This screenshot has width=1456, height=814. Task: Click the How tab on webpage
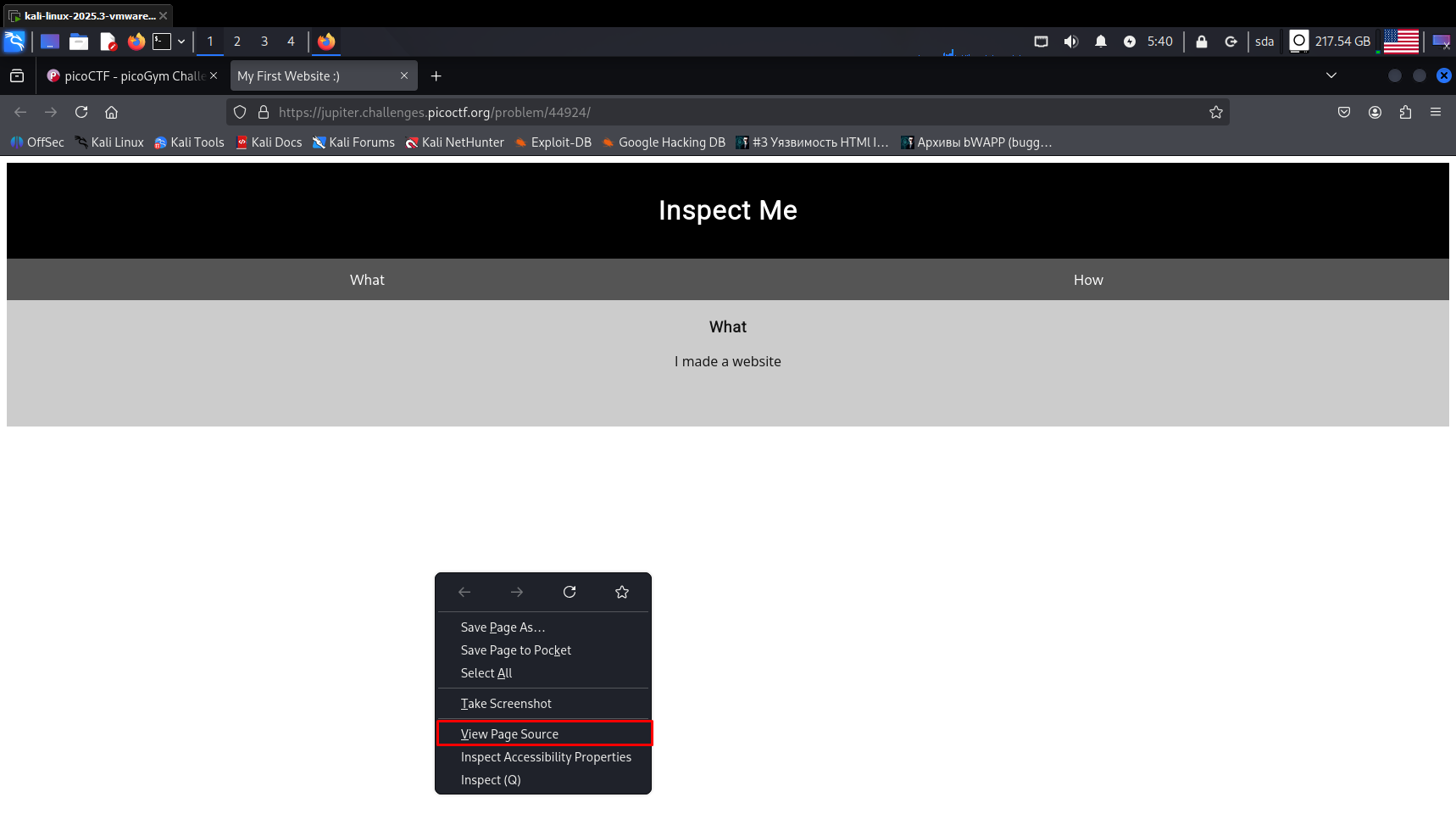click(x=1088, y=280)
